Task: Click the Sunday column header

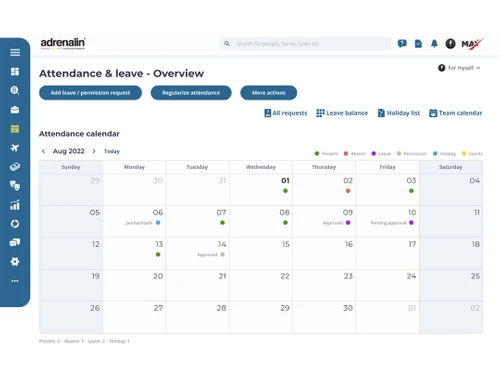Action: (x=71, y=167)
